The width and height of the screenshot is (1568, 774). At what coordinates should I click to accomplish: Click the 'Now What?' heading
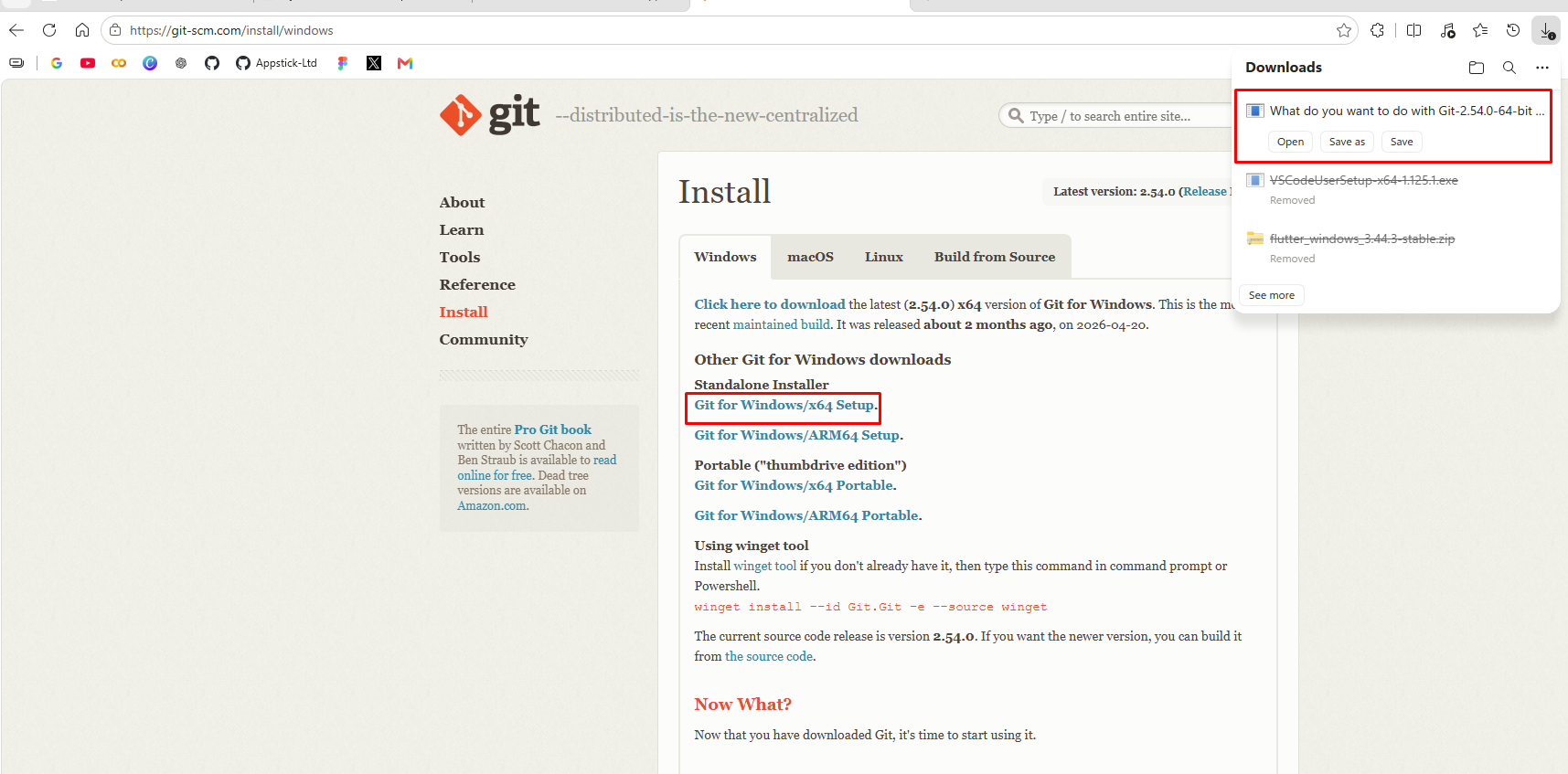(x=742, y=705)
